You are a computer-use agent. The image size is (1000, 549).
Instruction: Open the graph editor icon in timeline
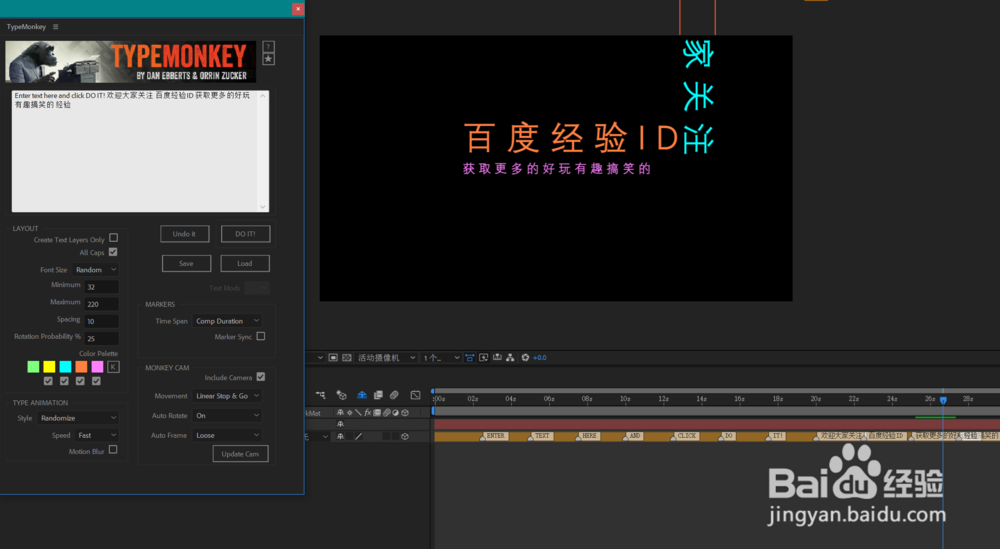(x=415, y=395)
